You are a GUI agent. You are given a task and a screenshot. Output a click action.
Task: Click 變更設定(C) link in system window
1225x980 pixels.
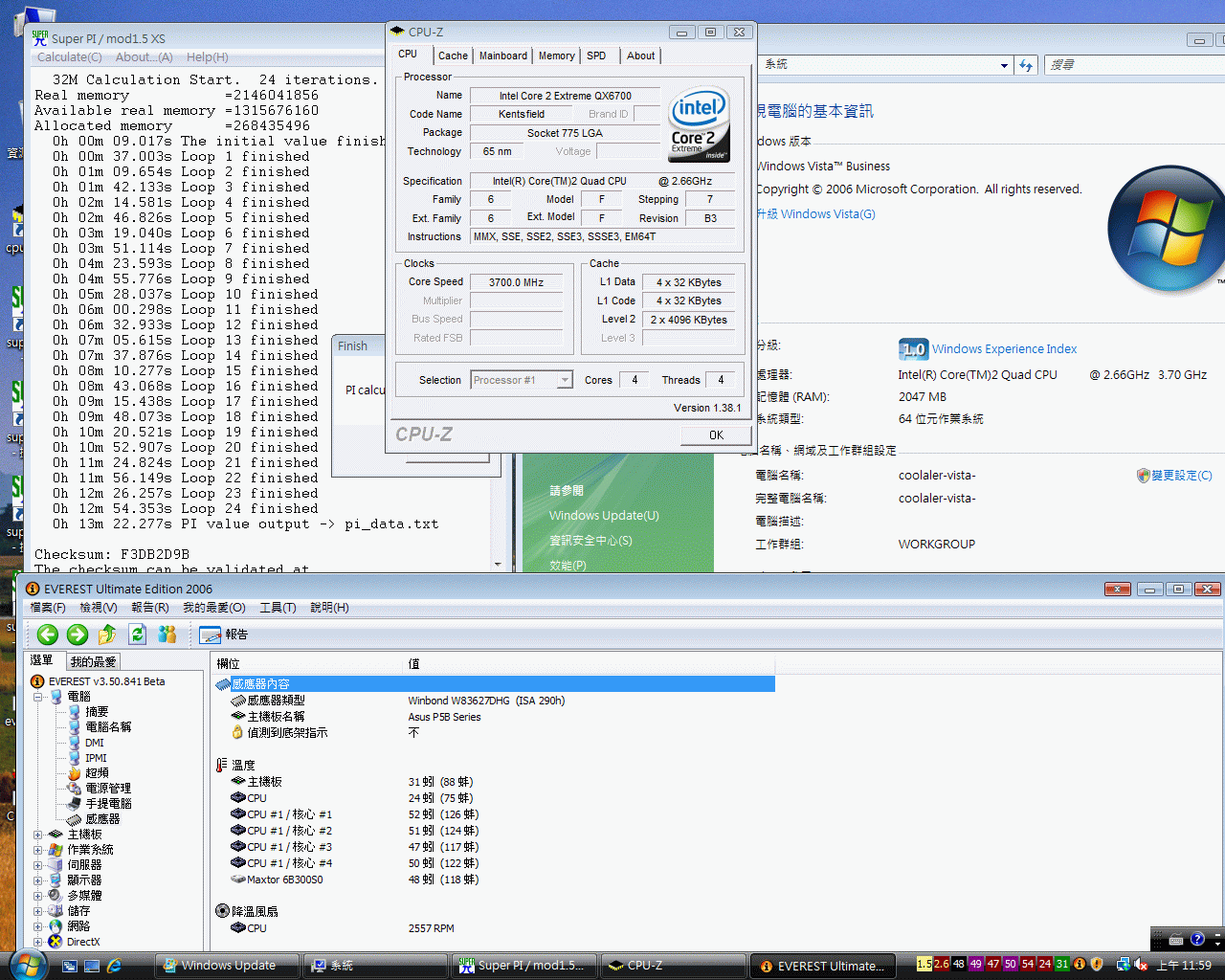tap(1181, 476)
